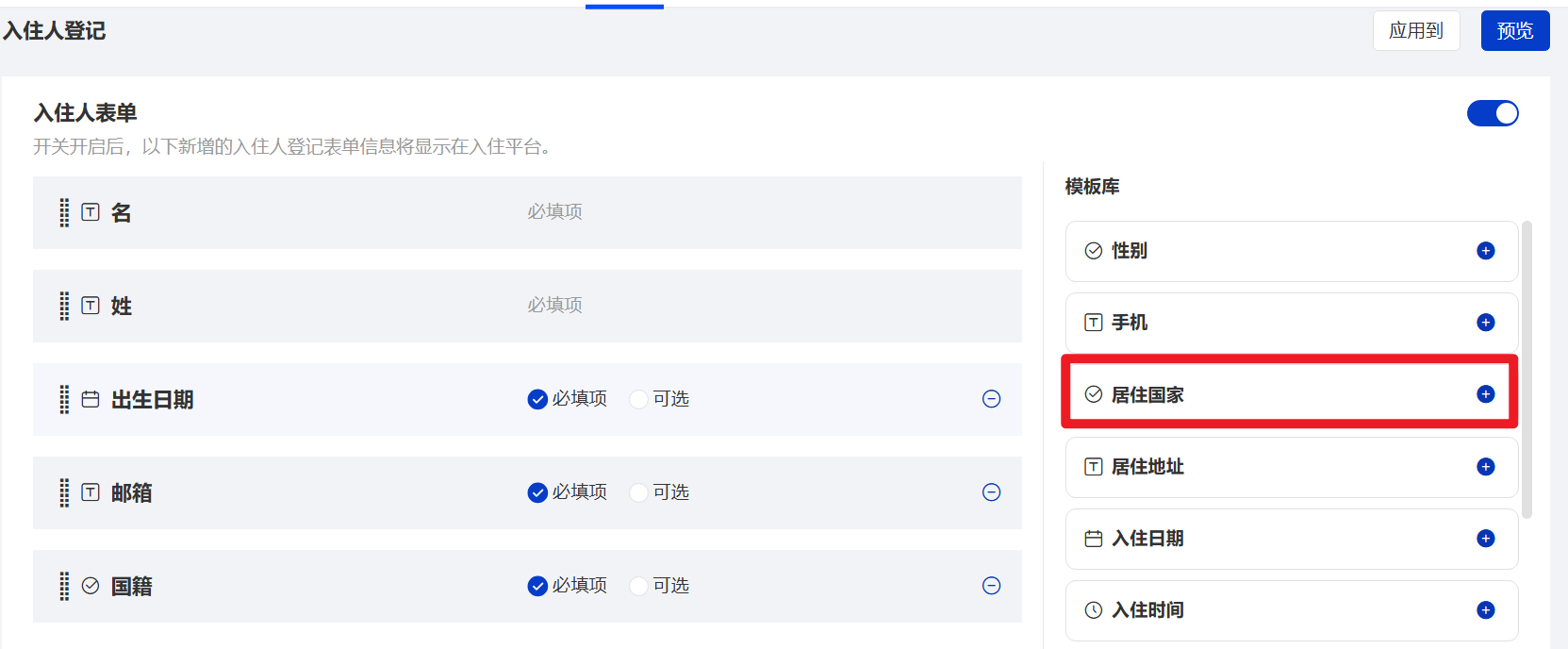Delete 国籍 field using minus icon
The width and height of the screenshot is (1568, 649).
coord(991,586)
